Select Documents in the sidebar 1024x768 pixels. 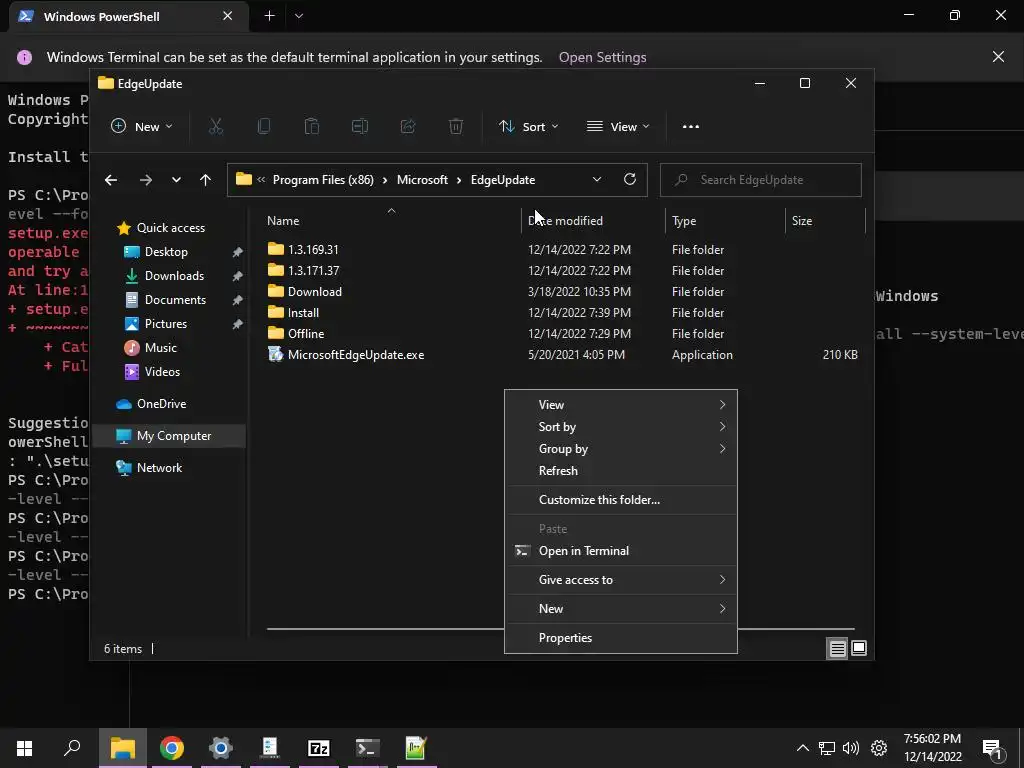click(175, 300)
